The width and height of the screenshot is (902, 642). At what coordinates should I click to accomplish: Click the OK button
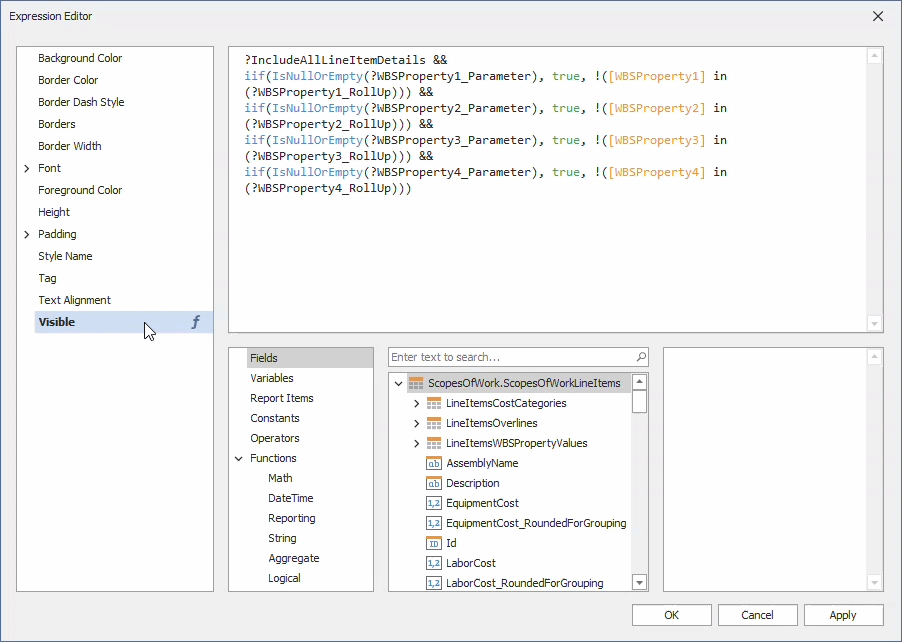(x=671, y=615)
